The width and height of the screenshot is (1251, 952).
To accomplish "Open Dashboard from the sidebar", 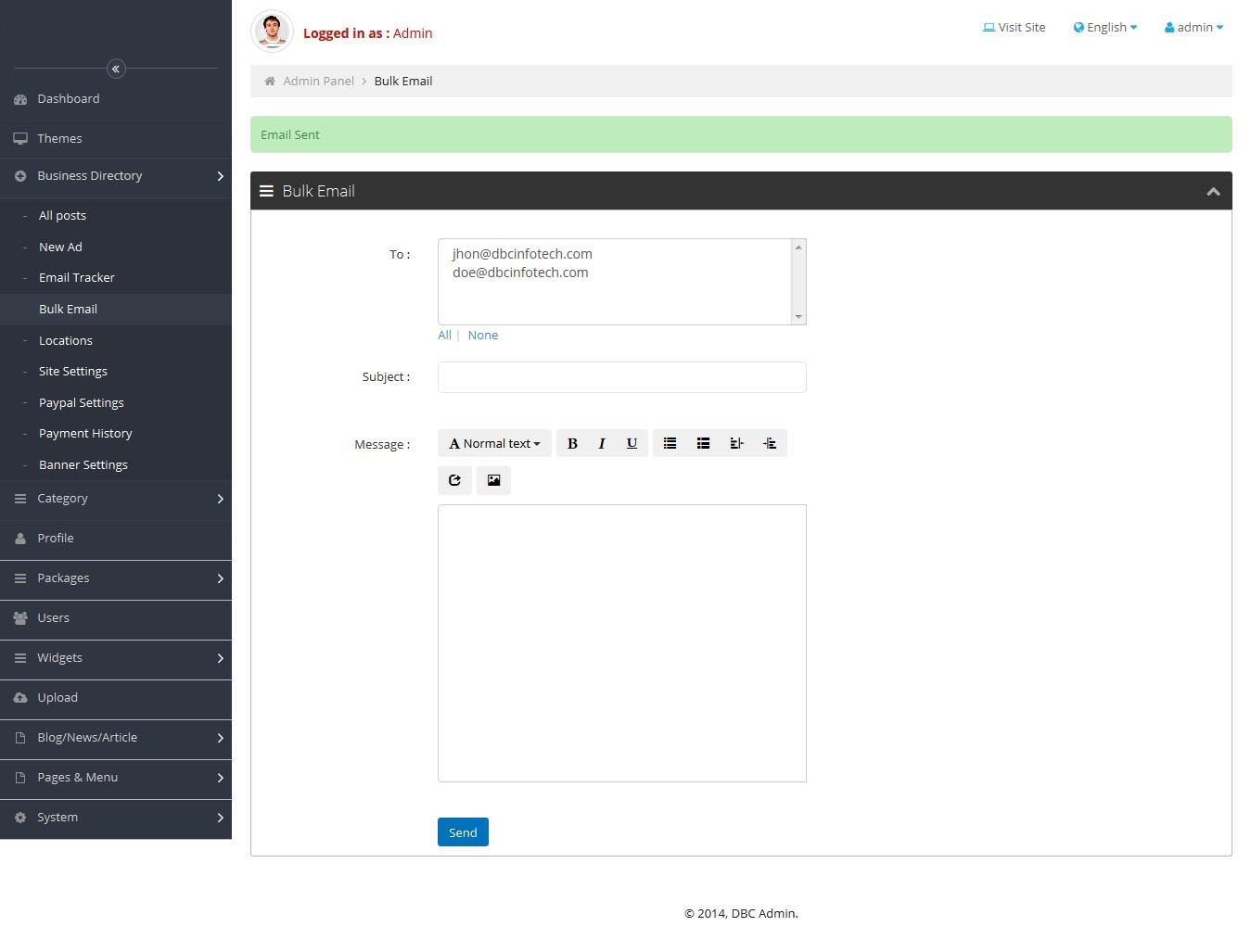I will click(x=116, y=99).
